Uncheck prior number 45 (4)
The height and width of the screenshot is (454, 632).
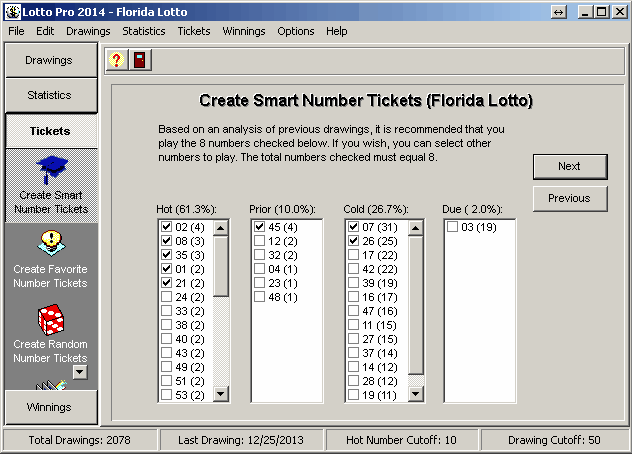point(260,227)
